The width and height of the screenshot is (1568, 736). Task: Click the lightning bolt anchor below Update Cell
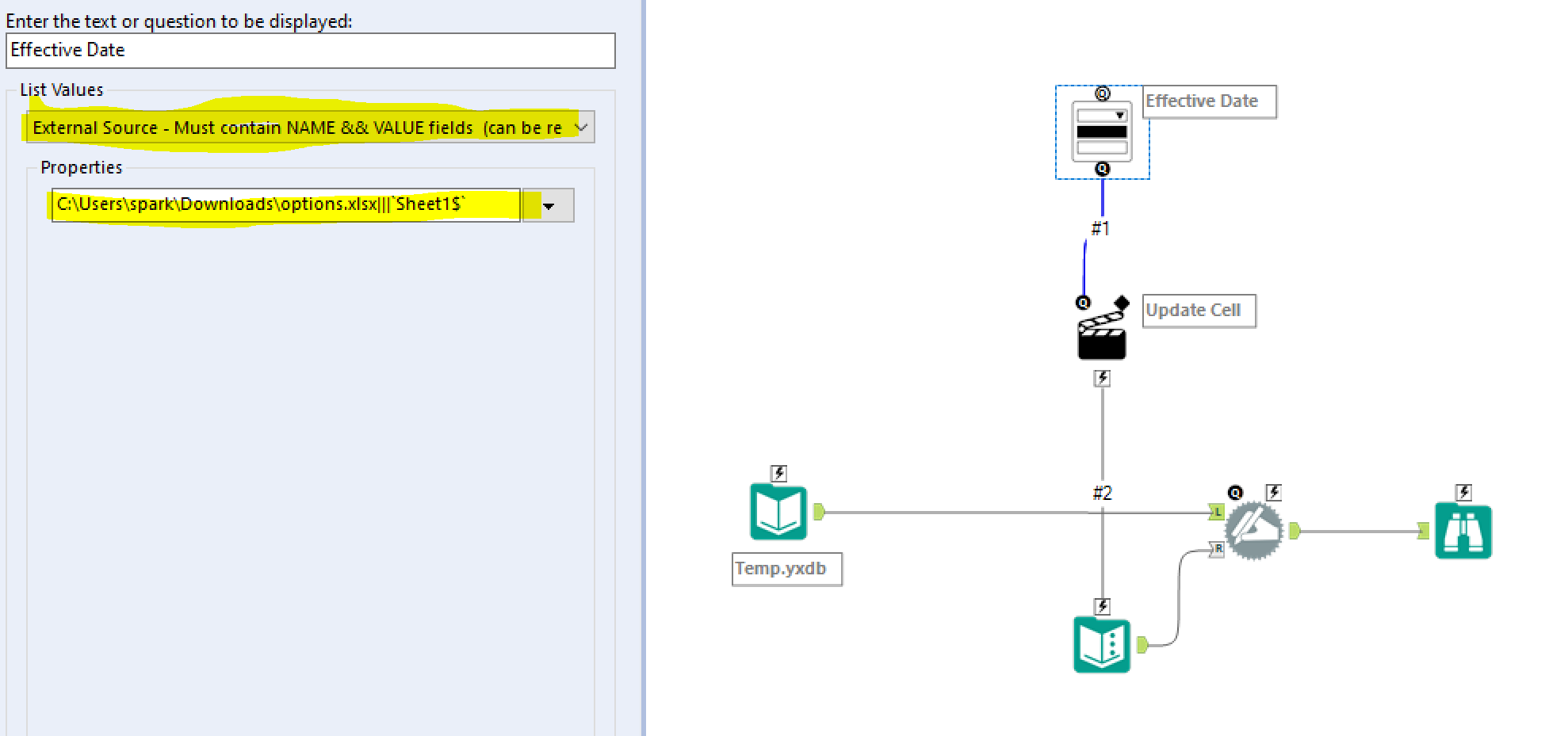1101,379
